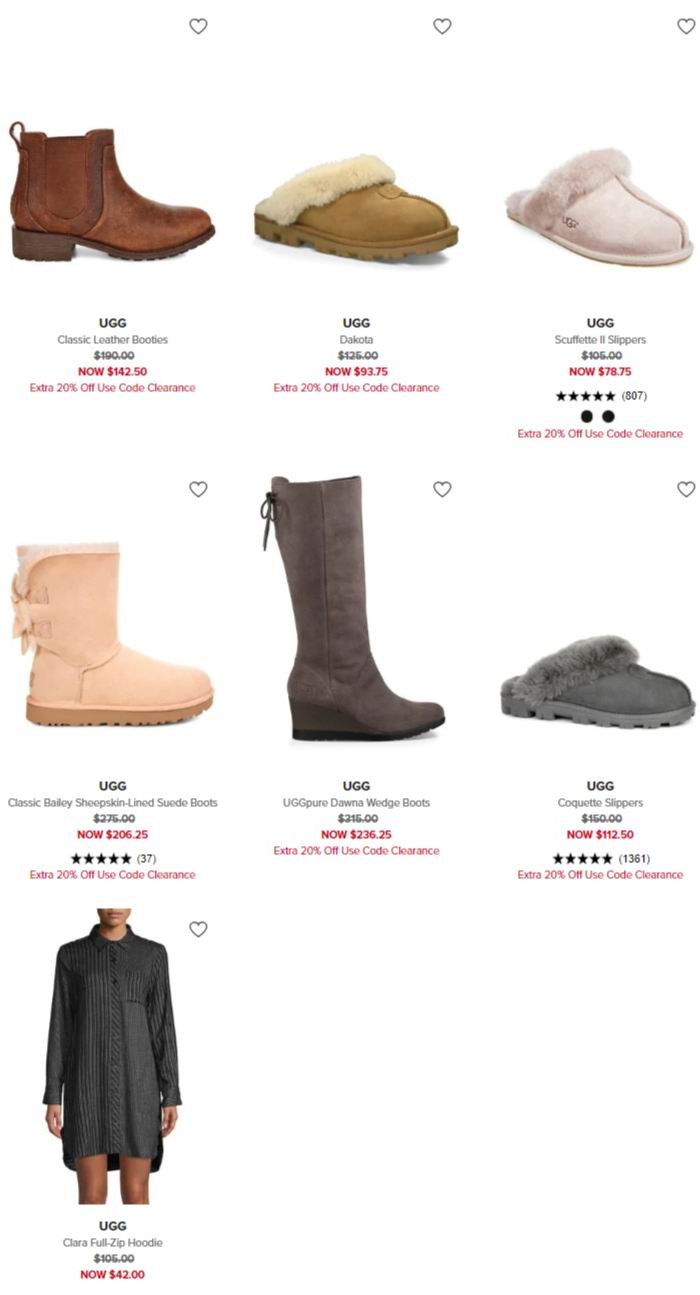
Task: Favorite the Coquette Slippers via heart icon
Action: click(x=686, y=489)
